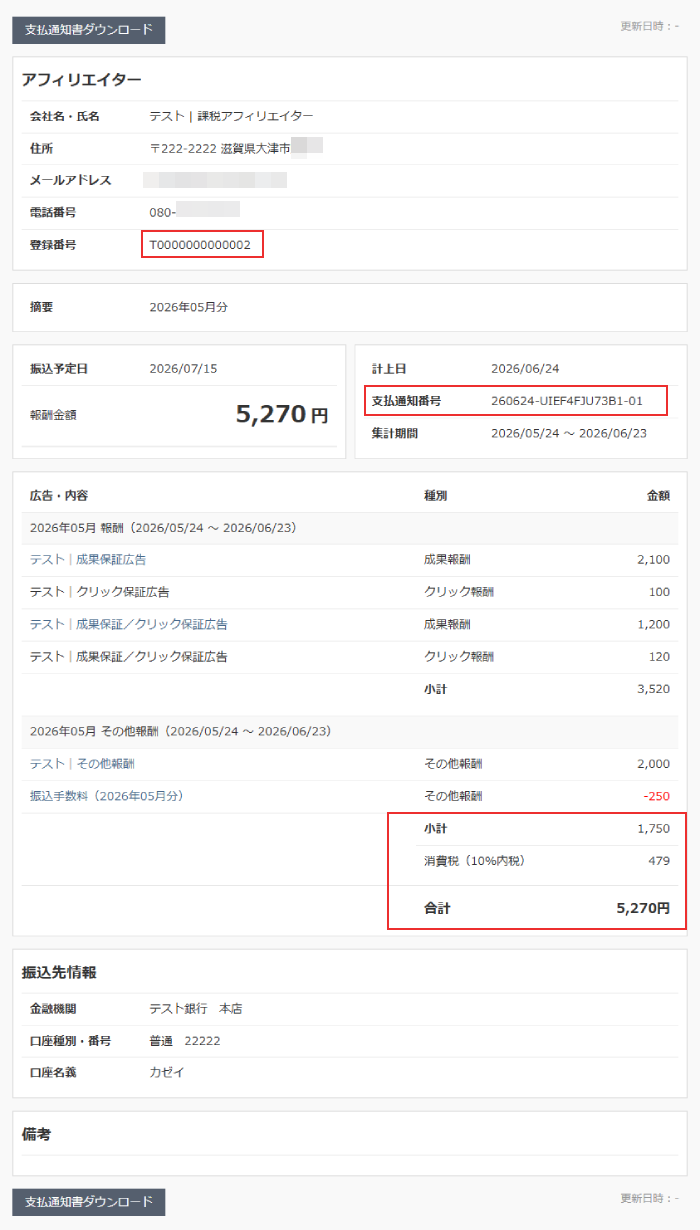The height and width of the screenshot is (1230, 700).
Task: Click the 支払通知番号 label
Action: click(x=407, y=401)
